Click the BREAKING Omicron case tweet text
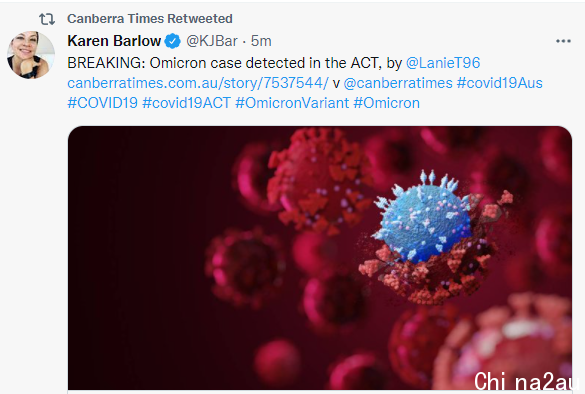This screenshot has width=585, height=394. click(234, 63)
